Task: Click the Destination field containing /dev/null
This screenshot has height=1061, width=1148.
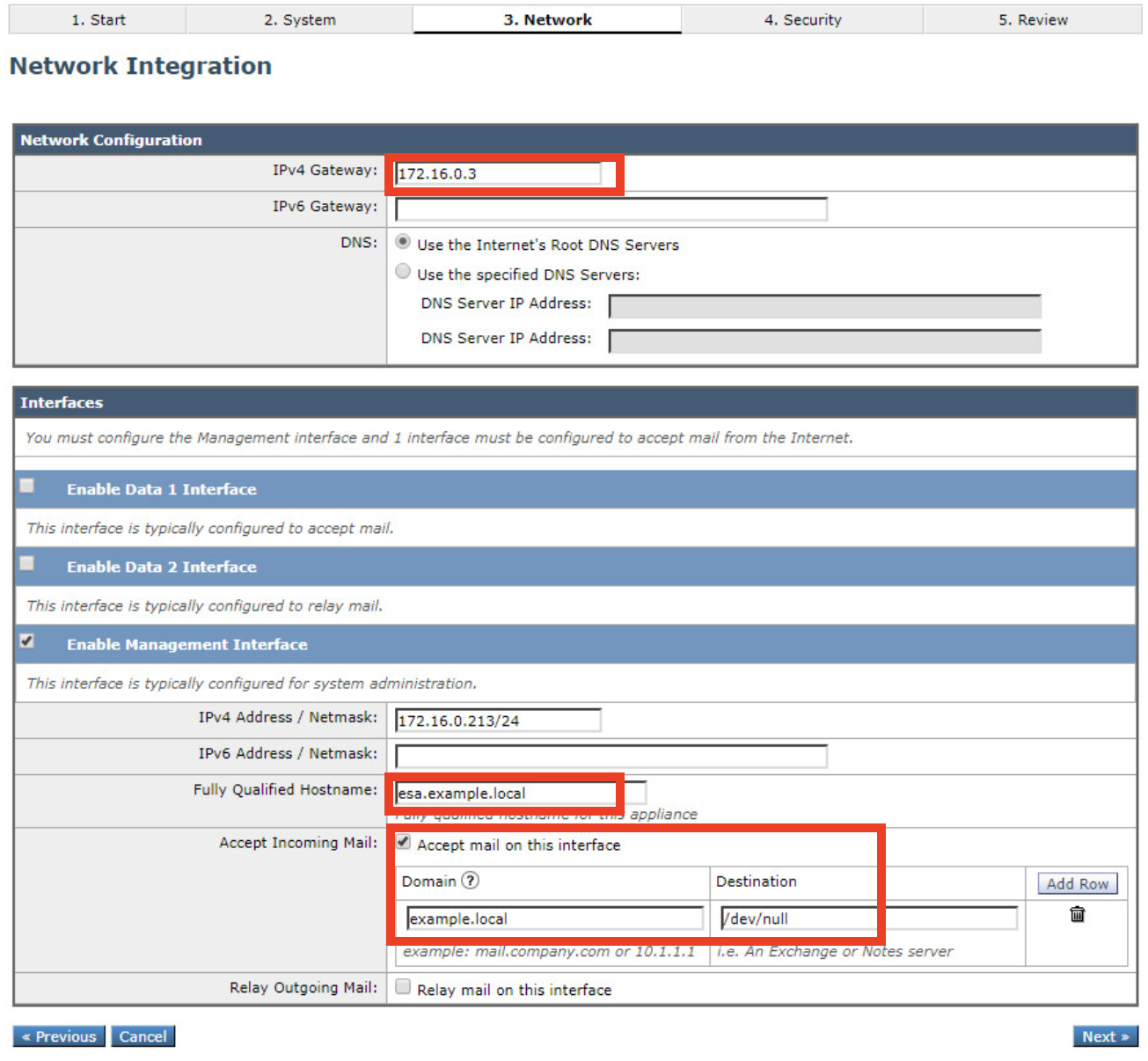Action: point(867,918)
